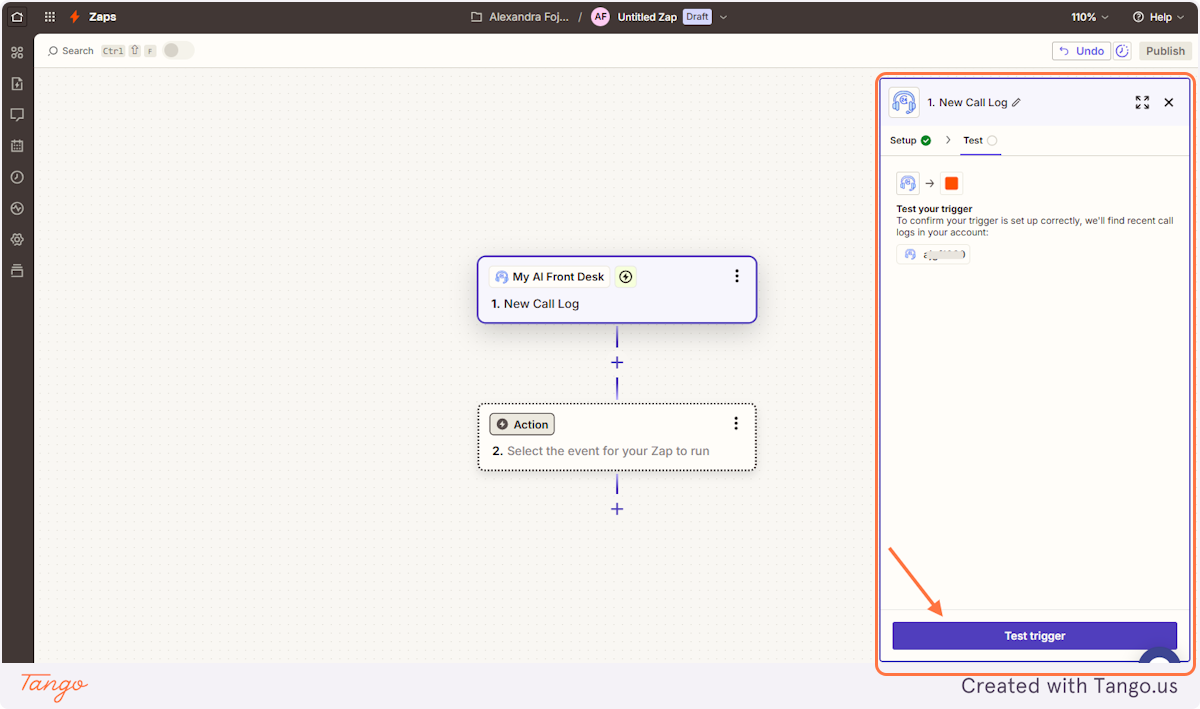1200x709 pixels.
Task: Click the Test trigger button
Action: (1034, 636)
